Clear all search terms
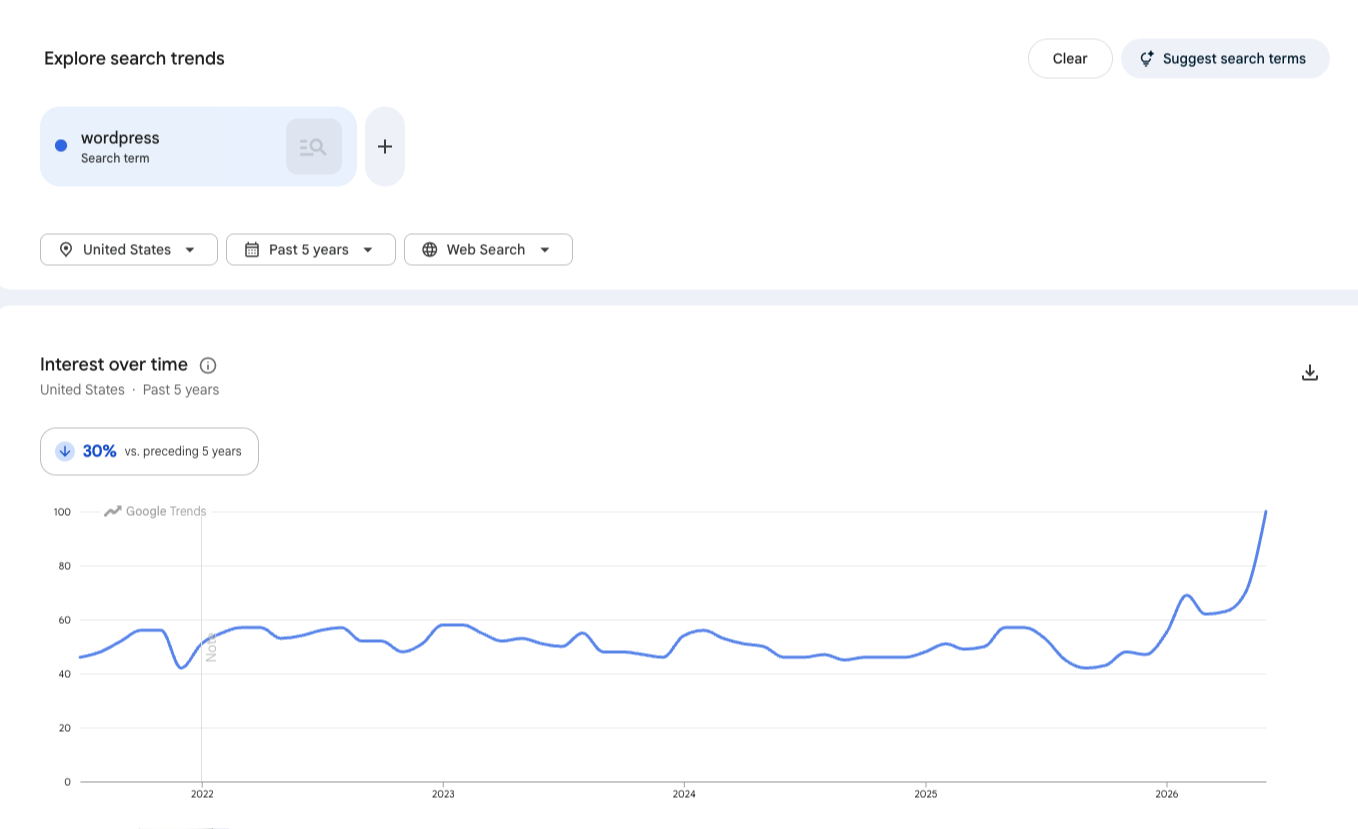Screen dimensions: 1358x829 click(1070, 59)
